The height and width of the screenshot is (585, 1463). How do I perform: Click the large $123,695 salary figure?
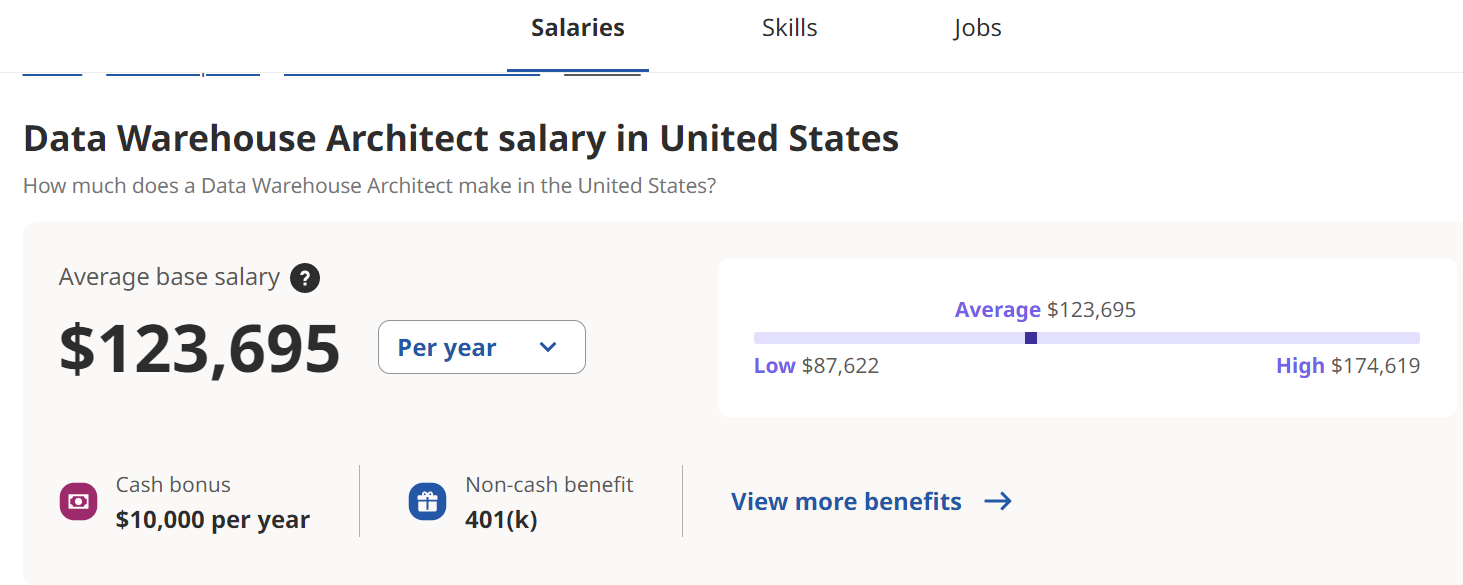200,348
